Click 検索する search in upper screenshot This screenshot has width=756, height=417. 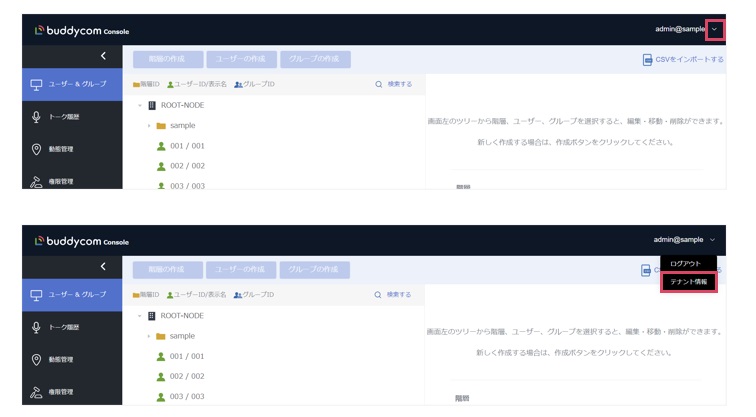(x=393, y=84)
